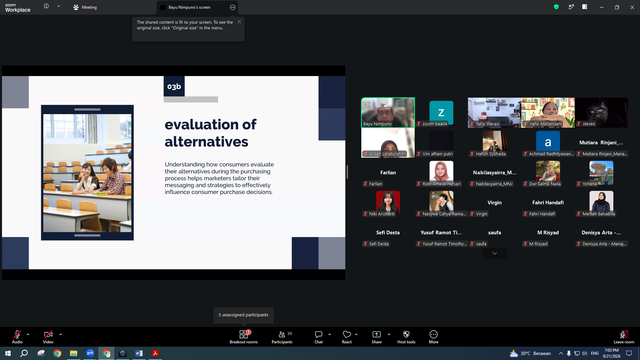The width and height of the screenshot is (640, 360).
Task: Open the Zoom taskbar icon
Action: (x=90, y=353)
